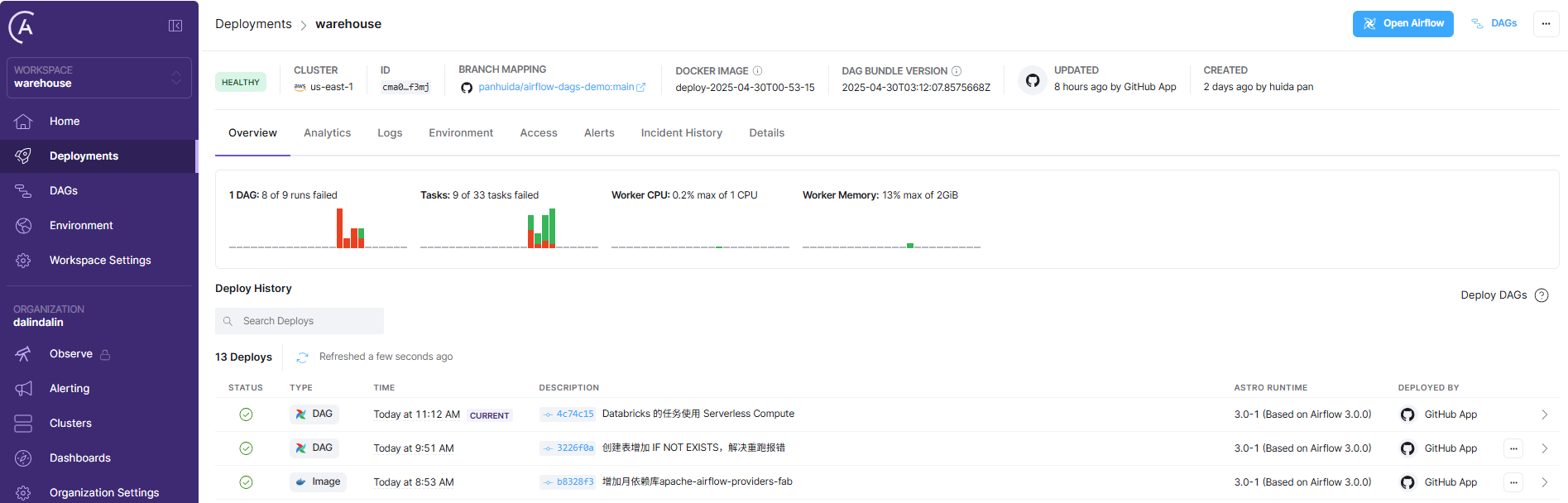Click commit hash 3226f0a
This screenshot has width=1568, height=503.
point(568,448)
